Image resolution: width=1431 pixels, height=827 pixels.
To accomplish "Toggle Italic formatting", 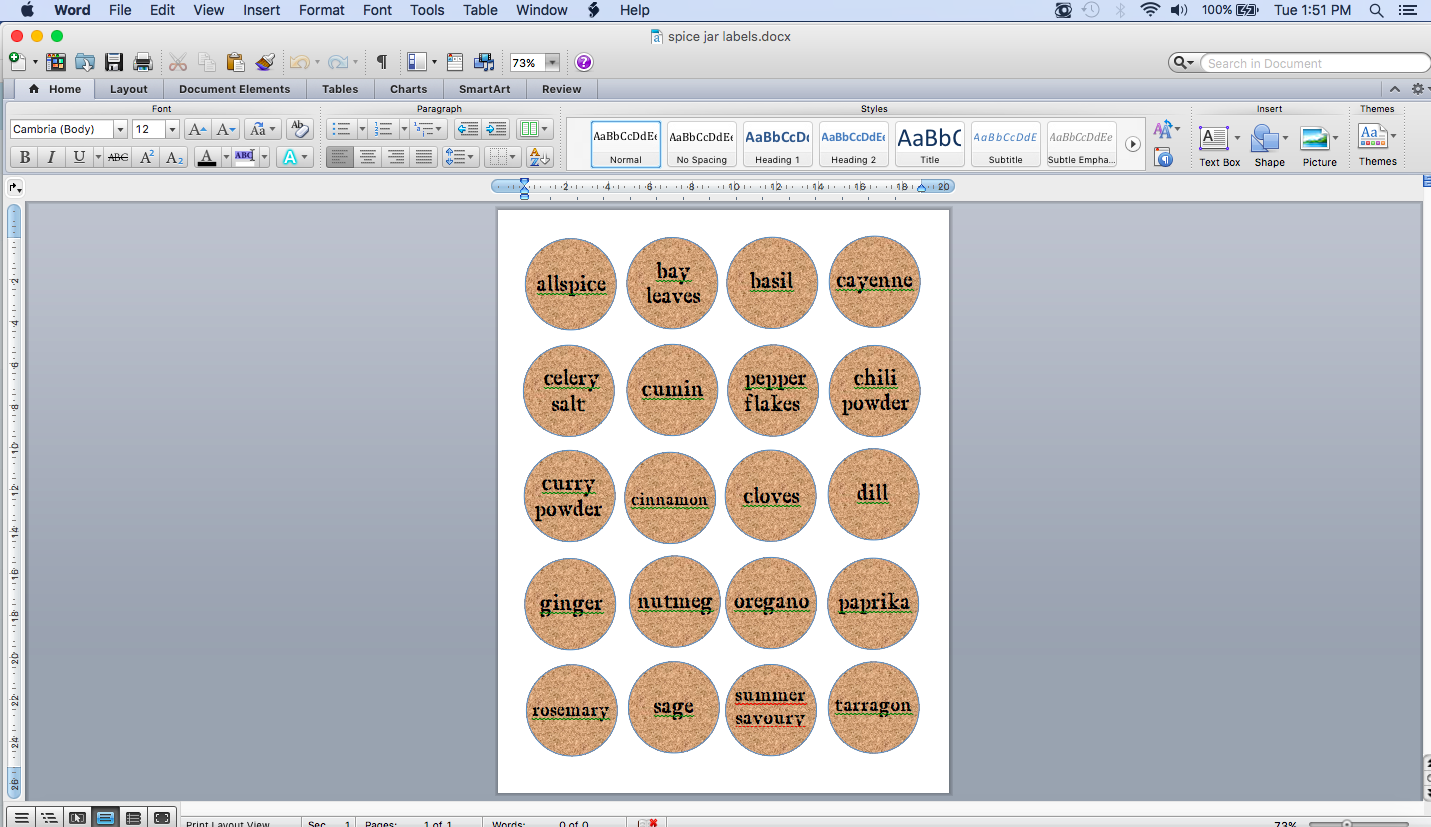I will tap(51, 157).
